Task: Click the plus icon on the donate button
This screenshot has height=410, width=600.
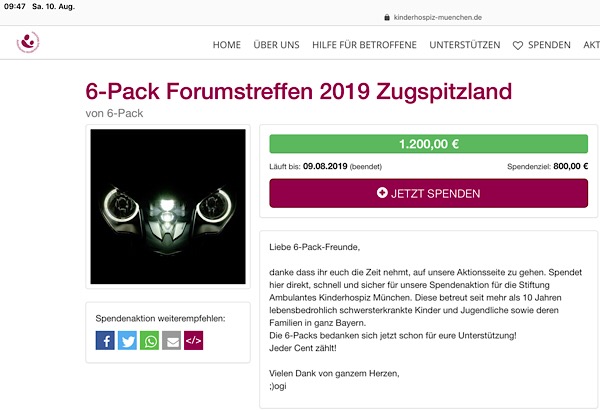Action: pyautogui.click(x=382, y=193)
